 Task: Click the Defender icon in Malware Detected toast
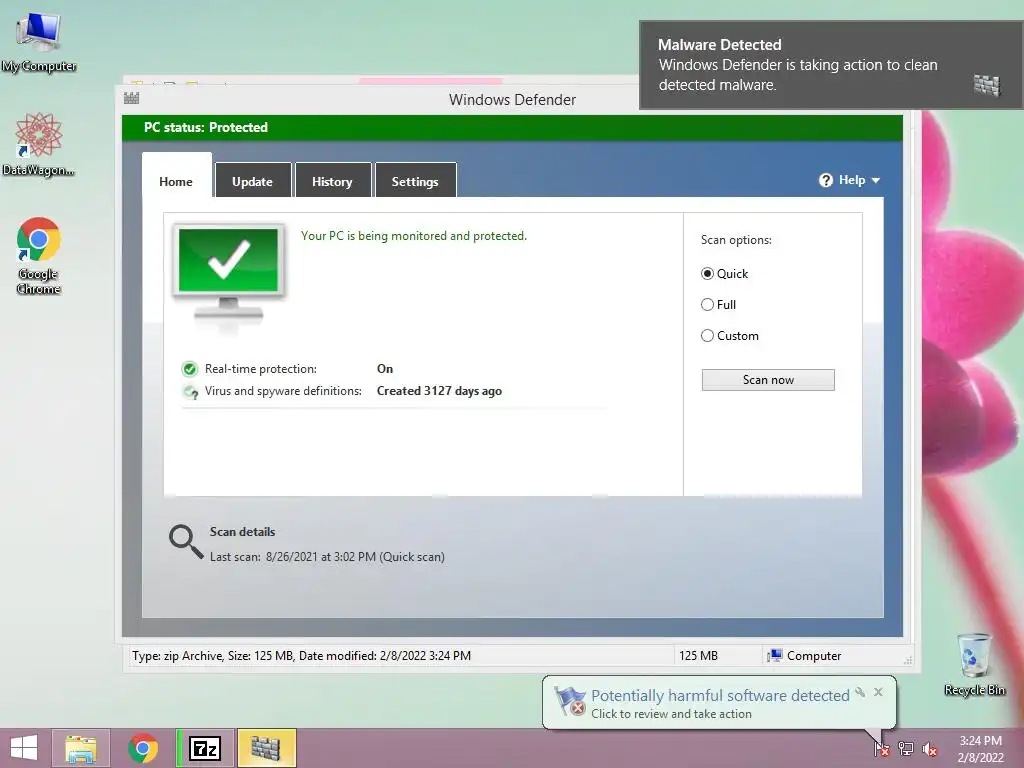point(987,85)
